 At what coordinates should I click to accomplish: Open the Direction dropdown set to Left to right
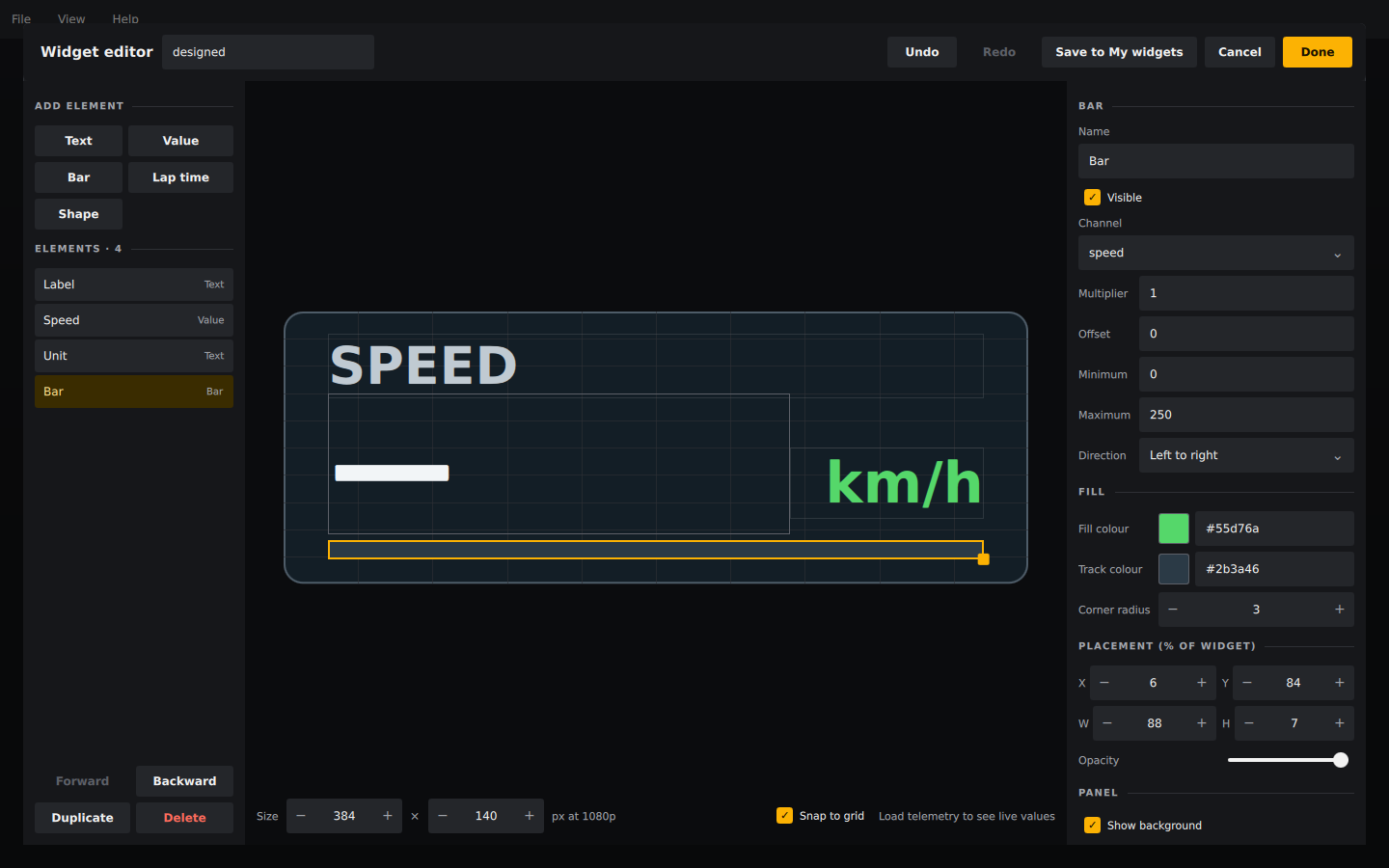point(1246,455)
